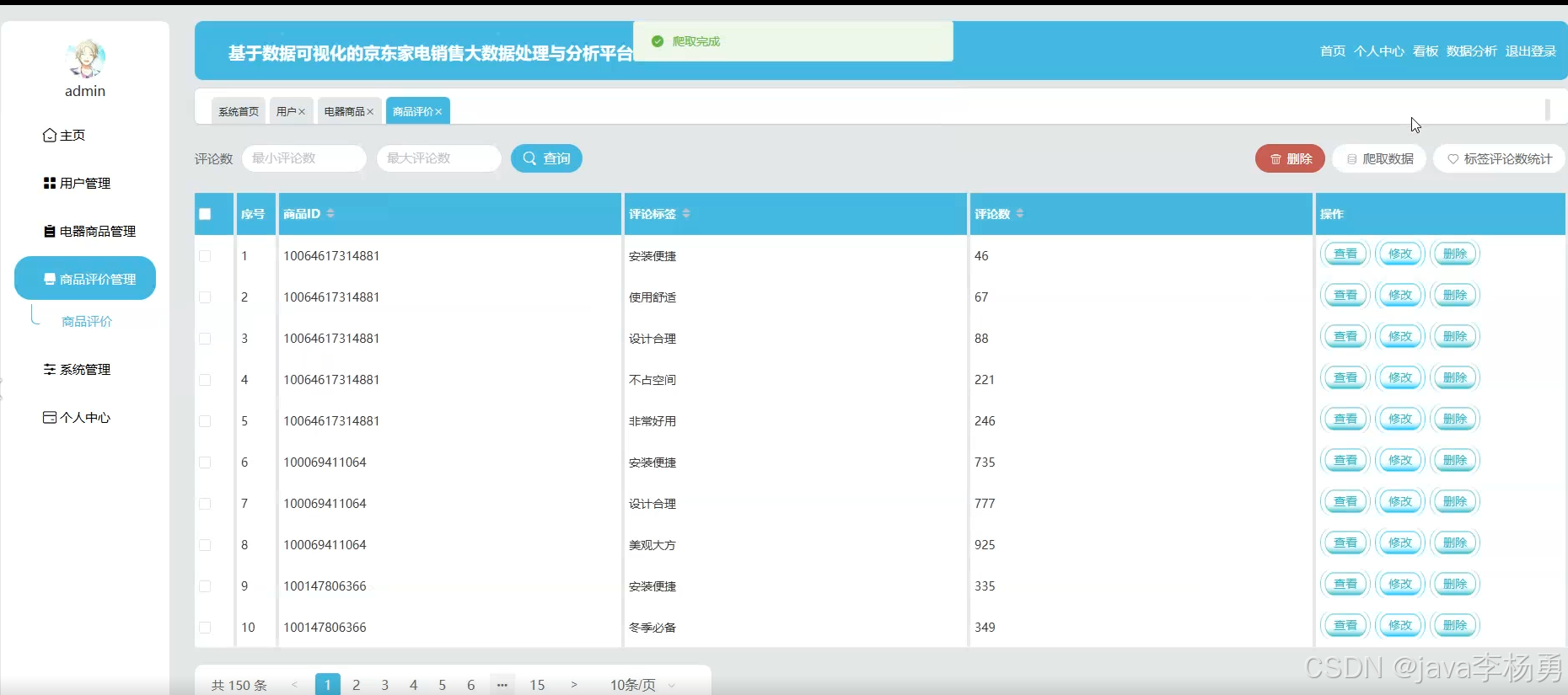Close the 商品评价 tab
The width and height of the screenshot is (1568, 695).
coord(438,111)
